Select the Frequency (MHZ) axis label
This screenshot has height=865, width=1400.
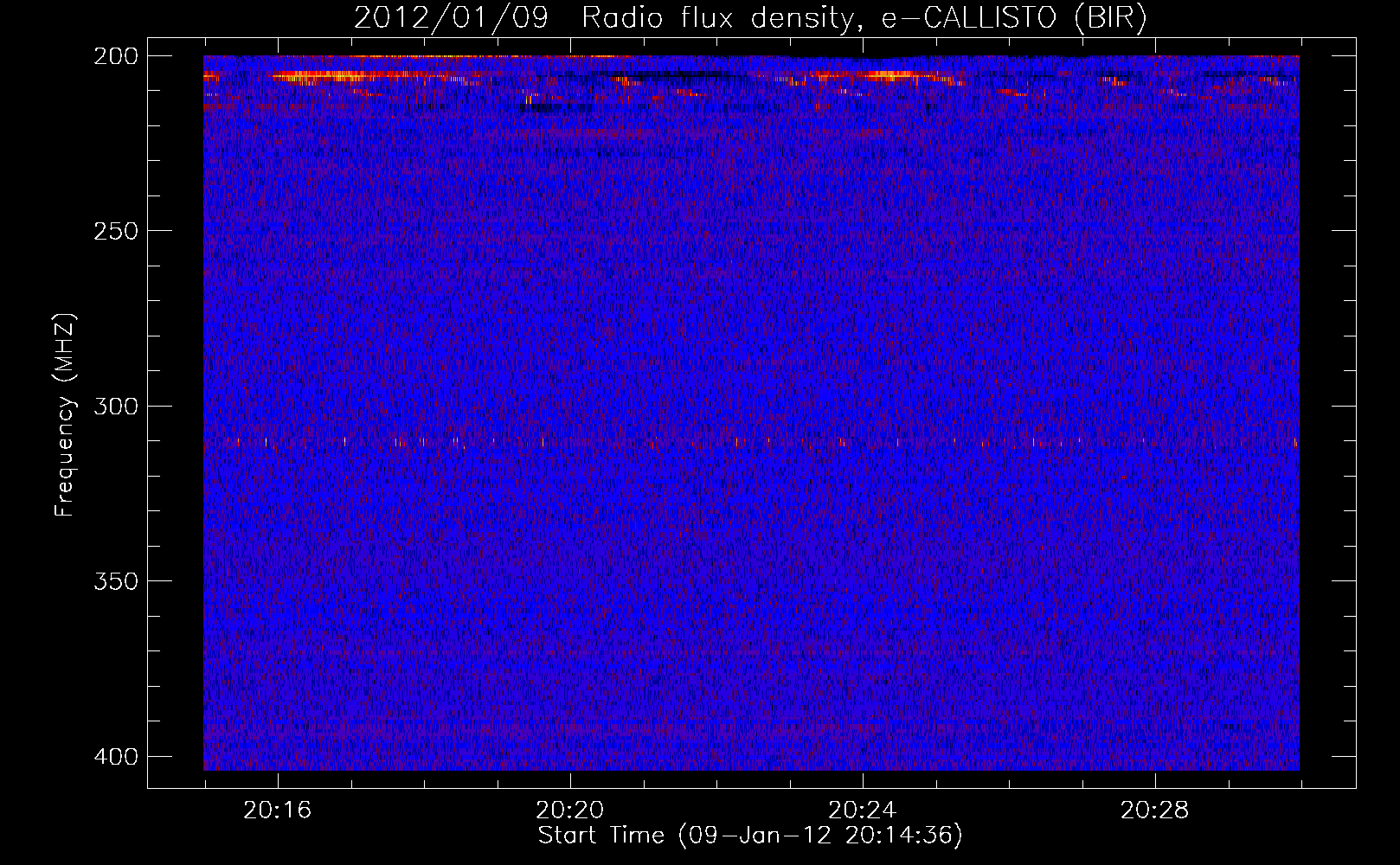(64, 414)
